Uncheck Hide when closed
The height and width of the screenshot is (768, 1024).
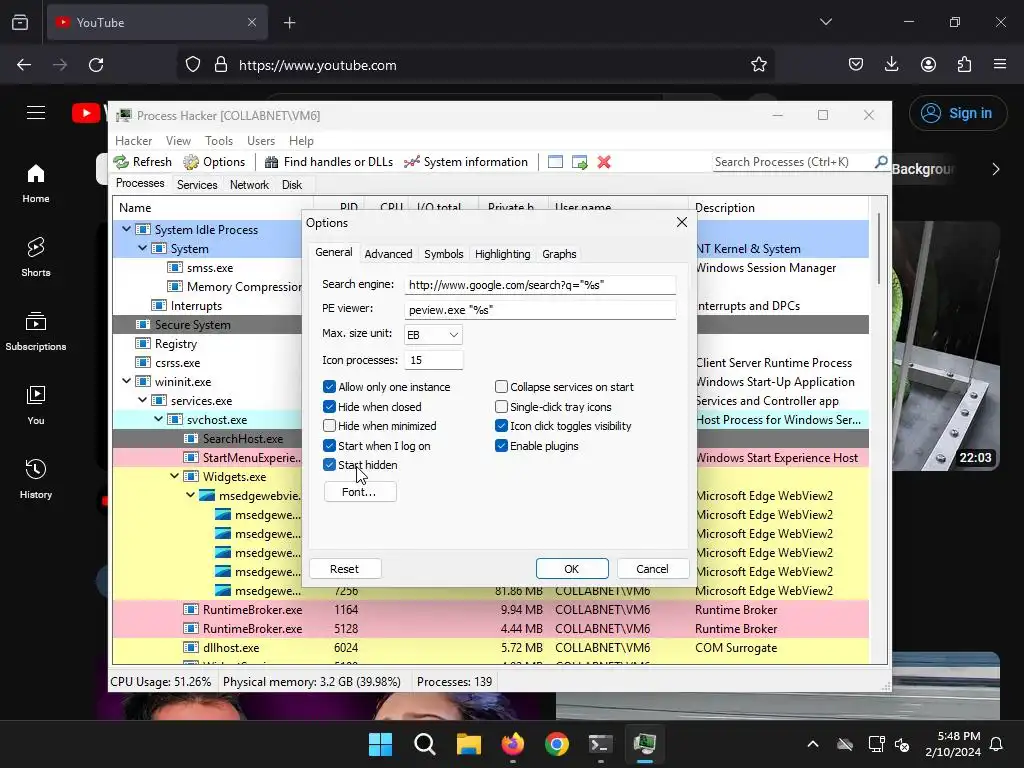click(329, 406)
